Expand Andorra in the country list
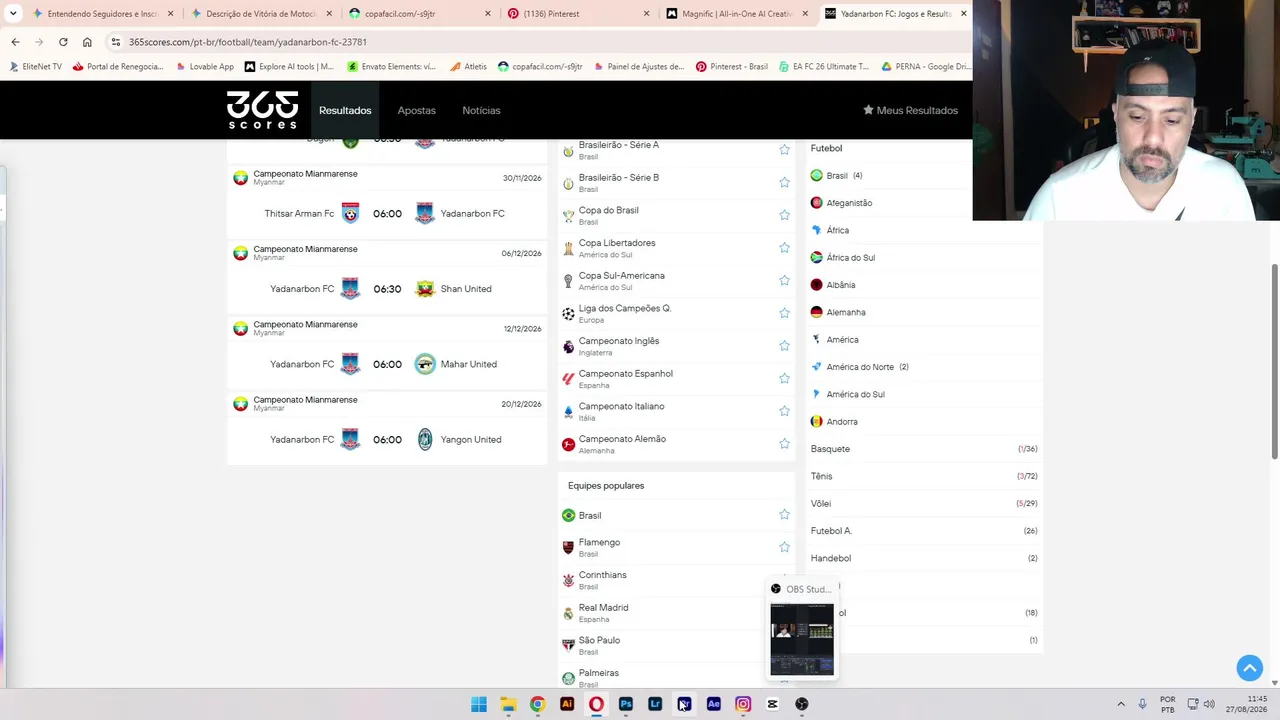The height and width of the screenshot is (720, 1280). tap(925, 421)
